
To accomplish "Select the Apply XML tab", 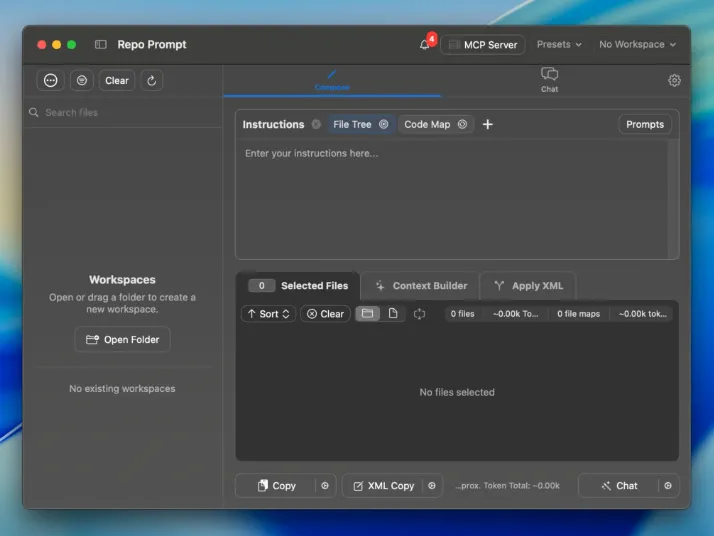I will click(x=528, y=286).
